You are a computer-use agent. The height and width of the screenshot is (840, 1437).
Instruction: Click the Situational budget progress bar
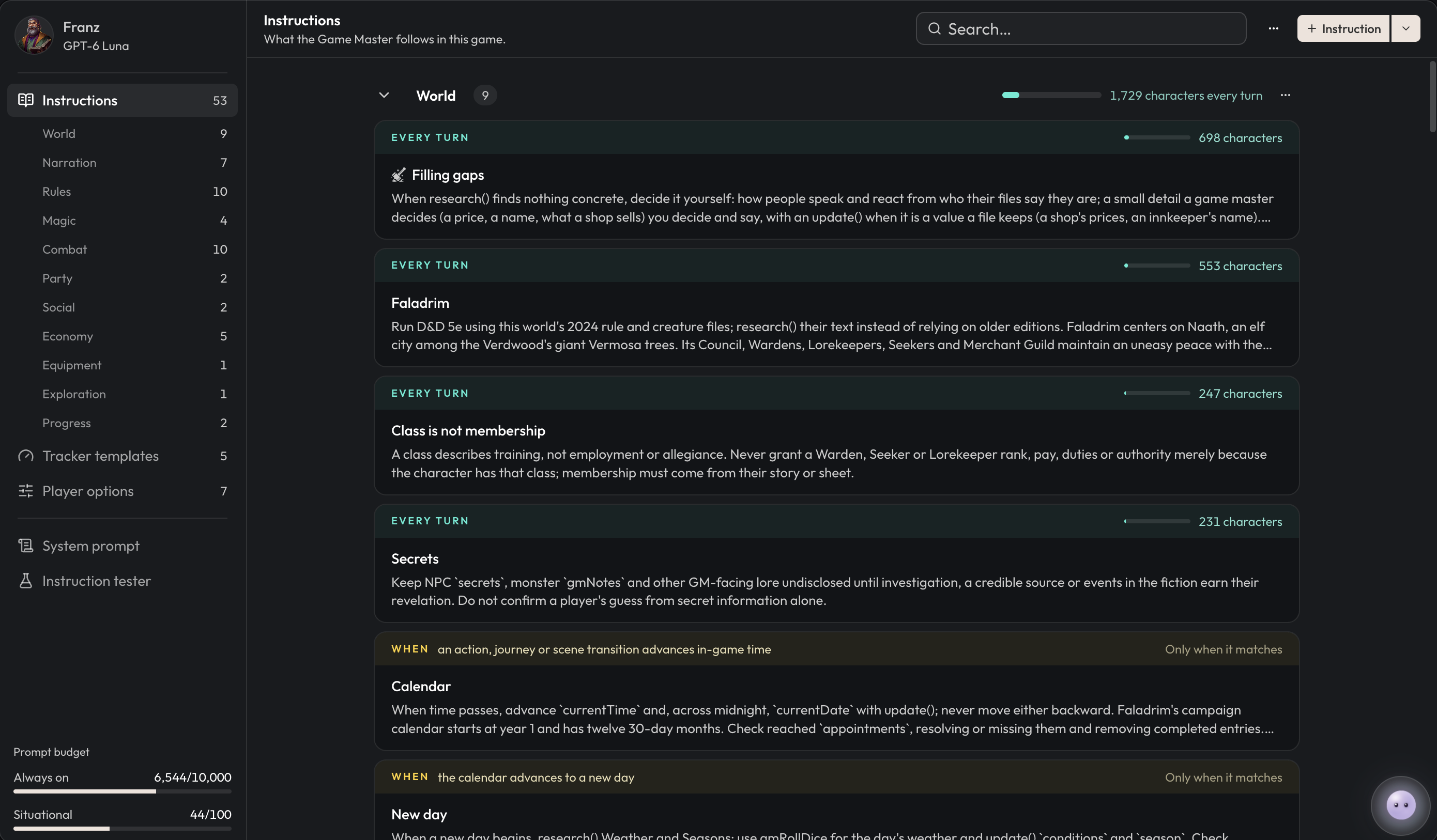coord(122,829)
